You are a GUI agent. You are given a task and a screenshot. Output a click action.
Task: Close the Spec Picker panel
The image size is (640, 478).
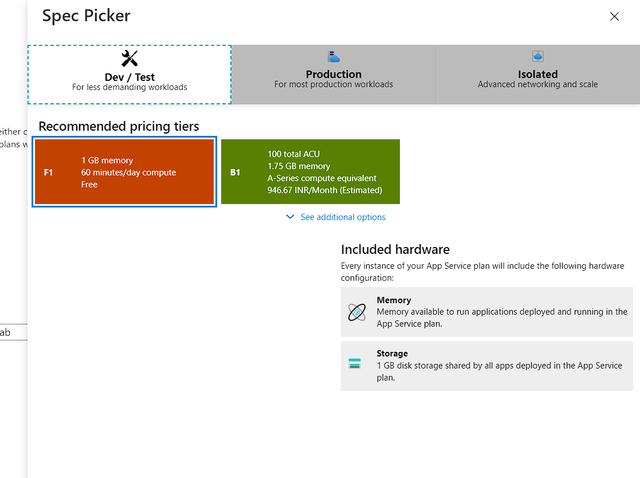pyautogui.click(x=614, y=17)
